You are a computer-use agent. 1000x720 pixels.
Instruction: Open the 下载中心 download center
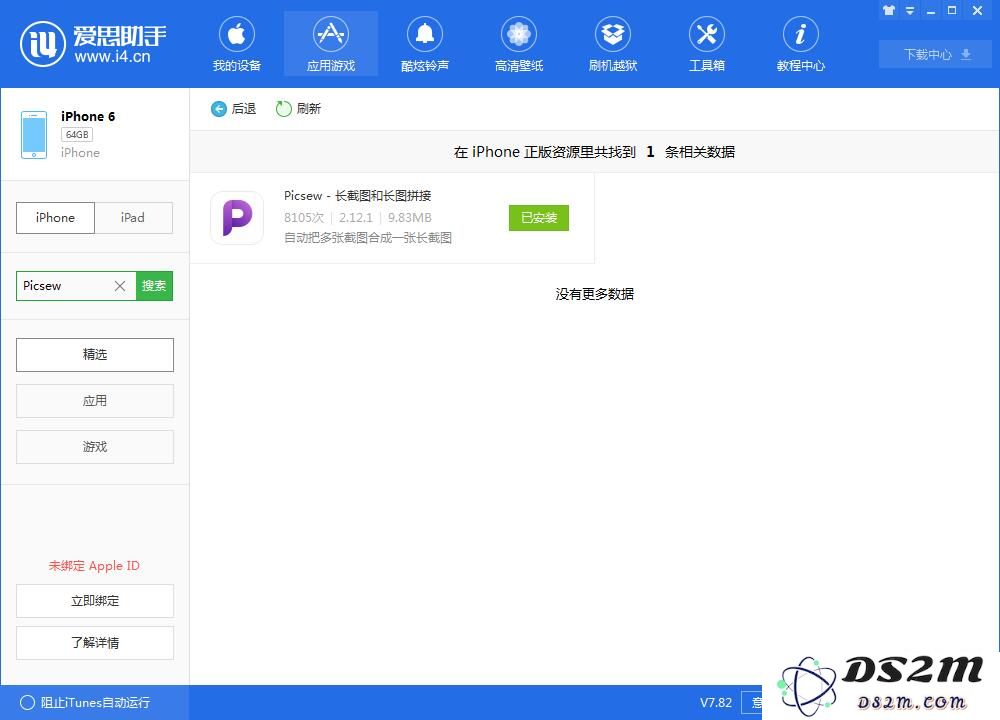point(936,54)
